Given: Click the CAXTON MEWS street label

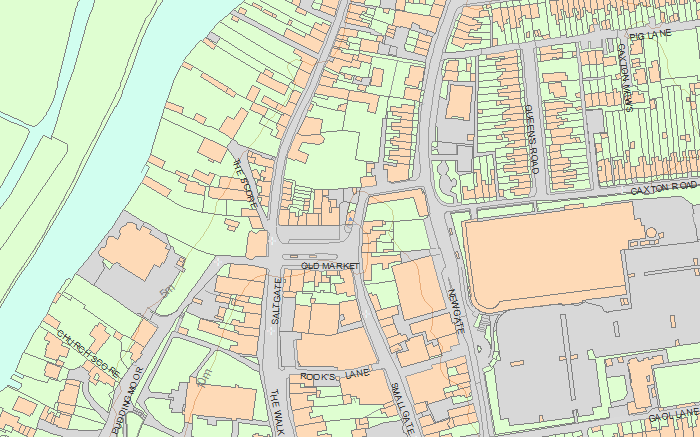Looking at the screenshot, I should pos(624,78).
